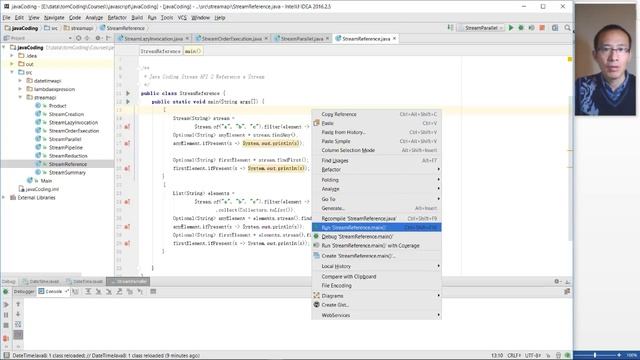Toggle soft-wrap icon in console gutter

click(x=18, y=324)
